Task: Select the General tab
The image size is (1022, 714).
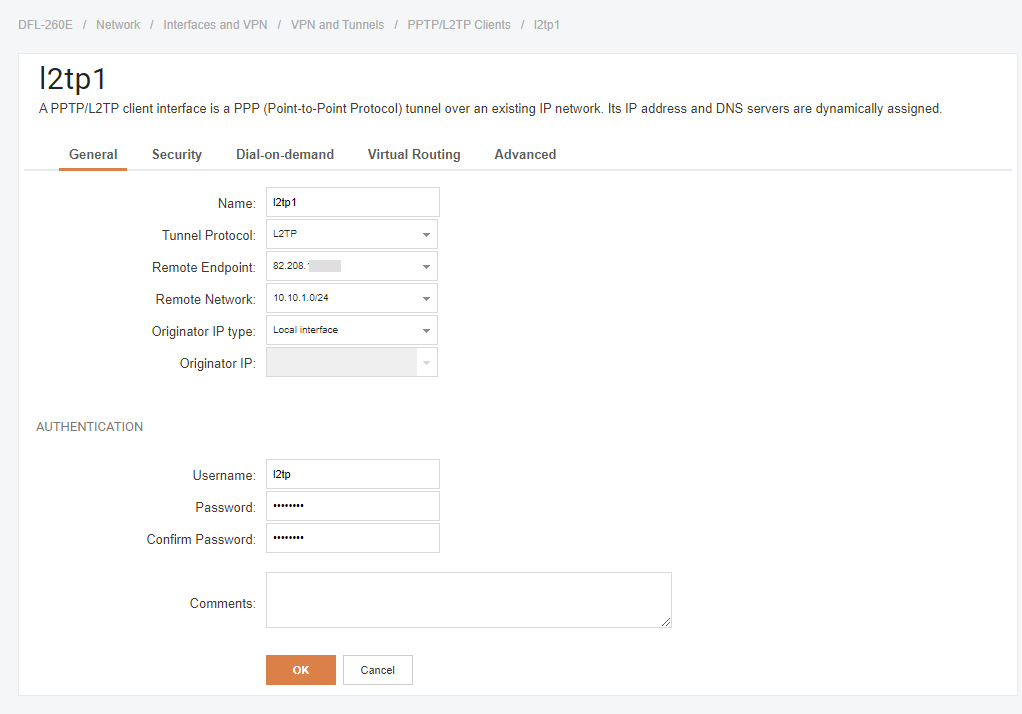Action: coord(93,155)
